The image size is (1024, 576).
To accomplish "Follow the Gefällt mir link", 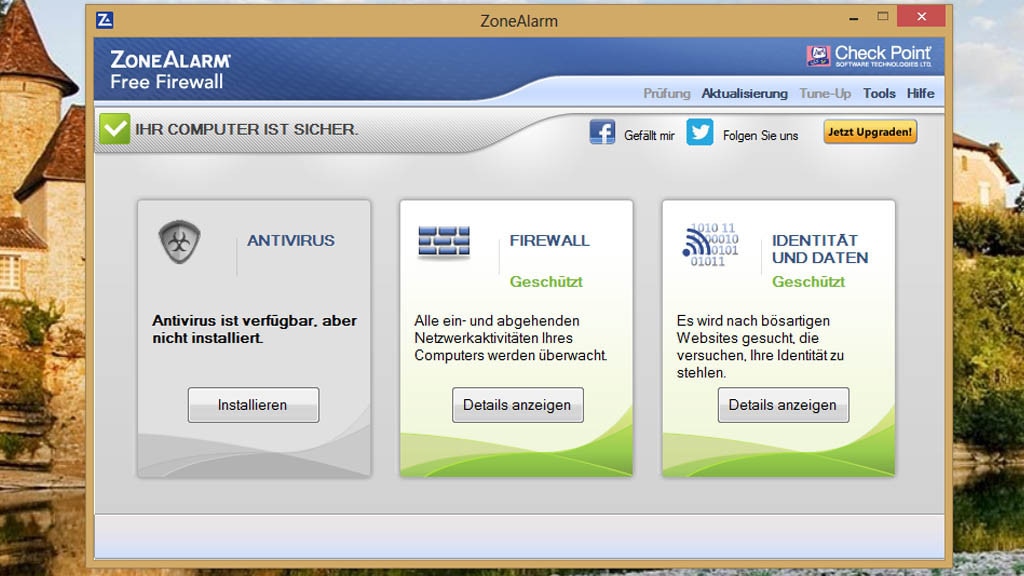I will [x=649, y=135].
